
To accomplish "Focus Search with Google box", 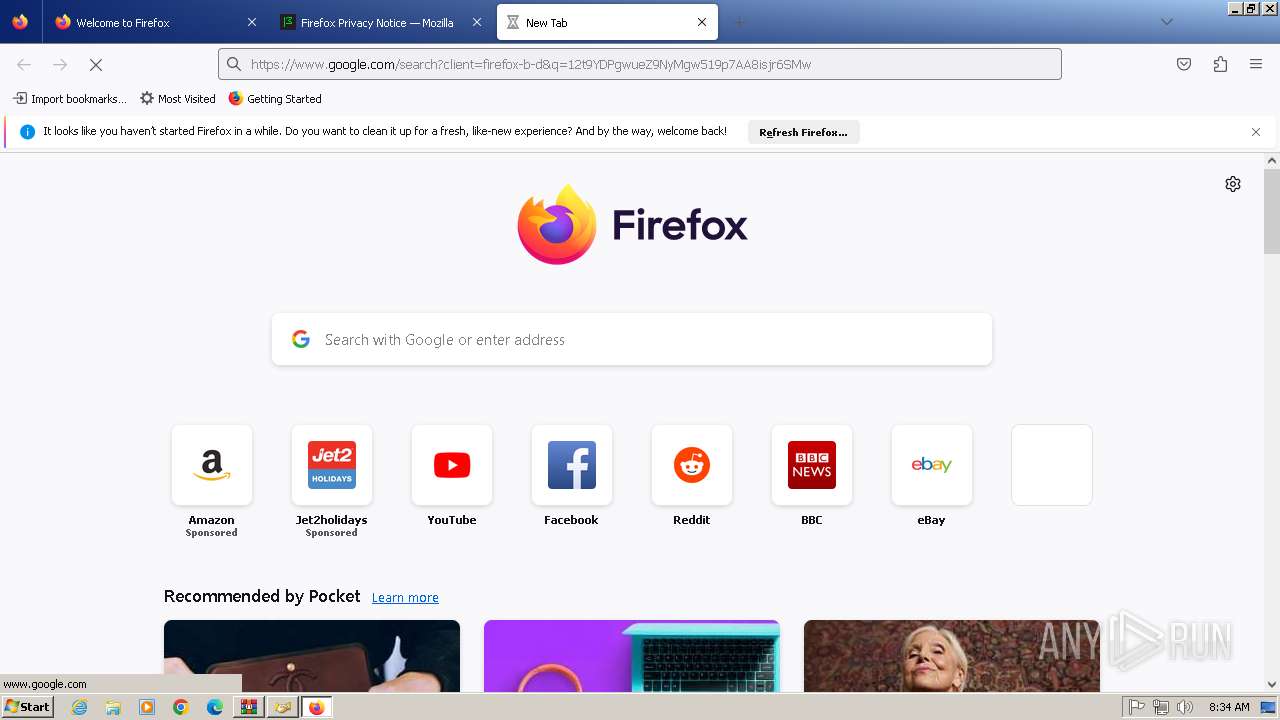I will [x=632, y=339].
